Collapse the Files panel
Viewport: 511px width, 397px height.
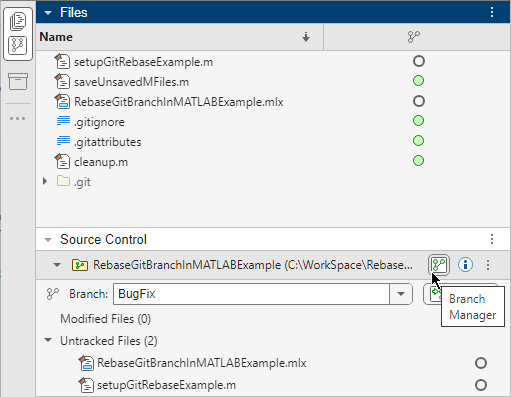click(x=48, y=13)
